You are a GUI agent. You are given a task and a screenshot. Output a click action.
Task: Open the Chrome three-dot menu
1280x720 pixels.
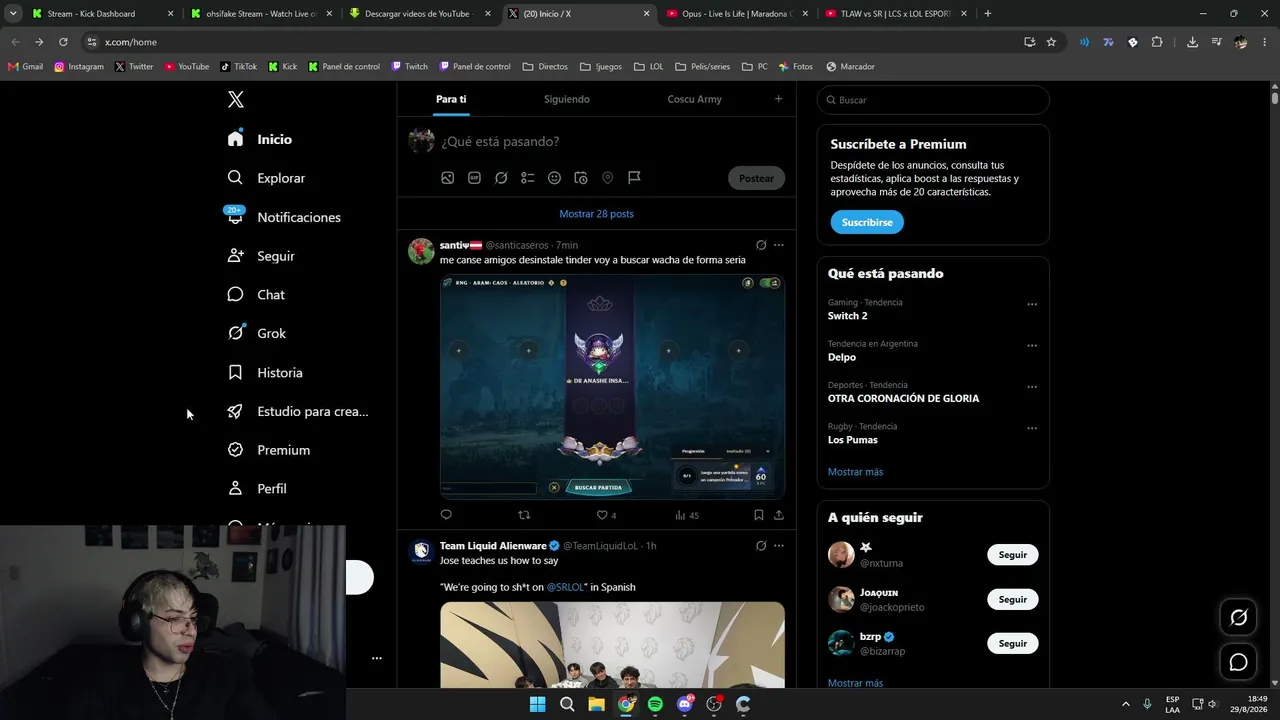[1265, 42]
